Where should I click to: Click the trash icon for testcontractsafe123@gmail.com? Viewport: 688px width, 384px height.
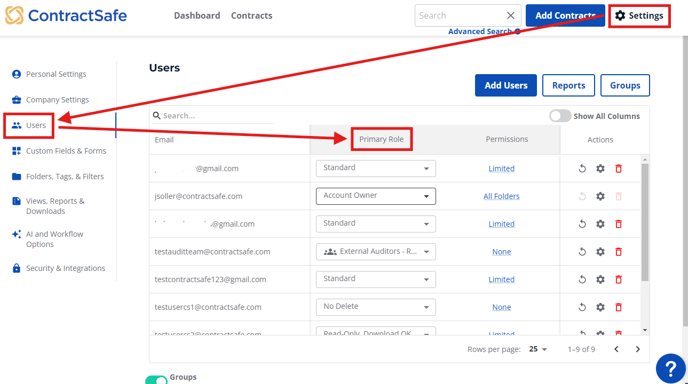coord(618,280)
